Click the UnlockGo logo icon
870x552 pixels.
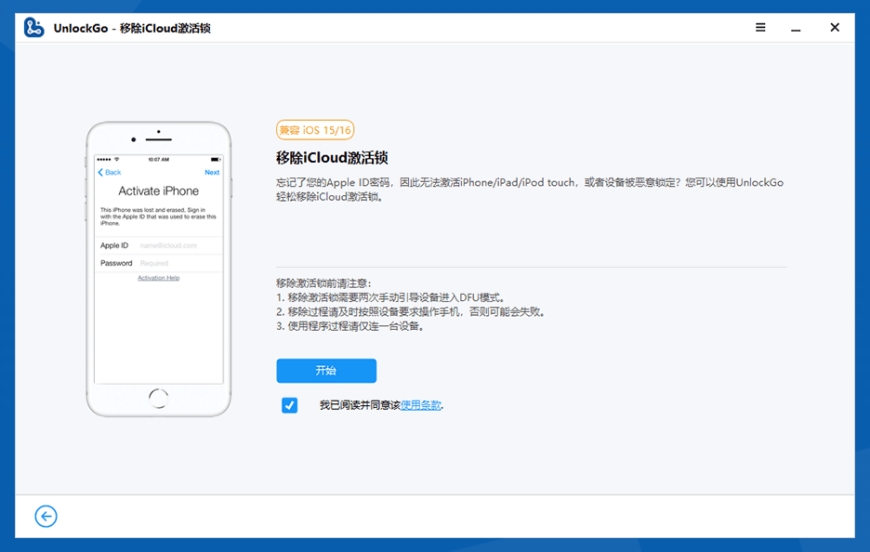click(34, 28)
